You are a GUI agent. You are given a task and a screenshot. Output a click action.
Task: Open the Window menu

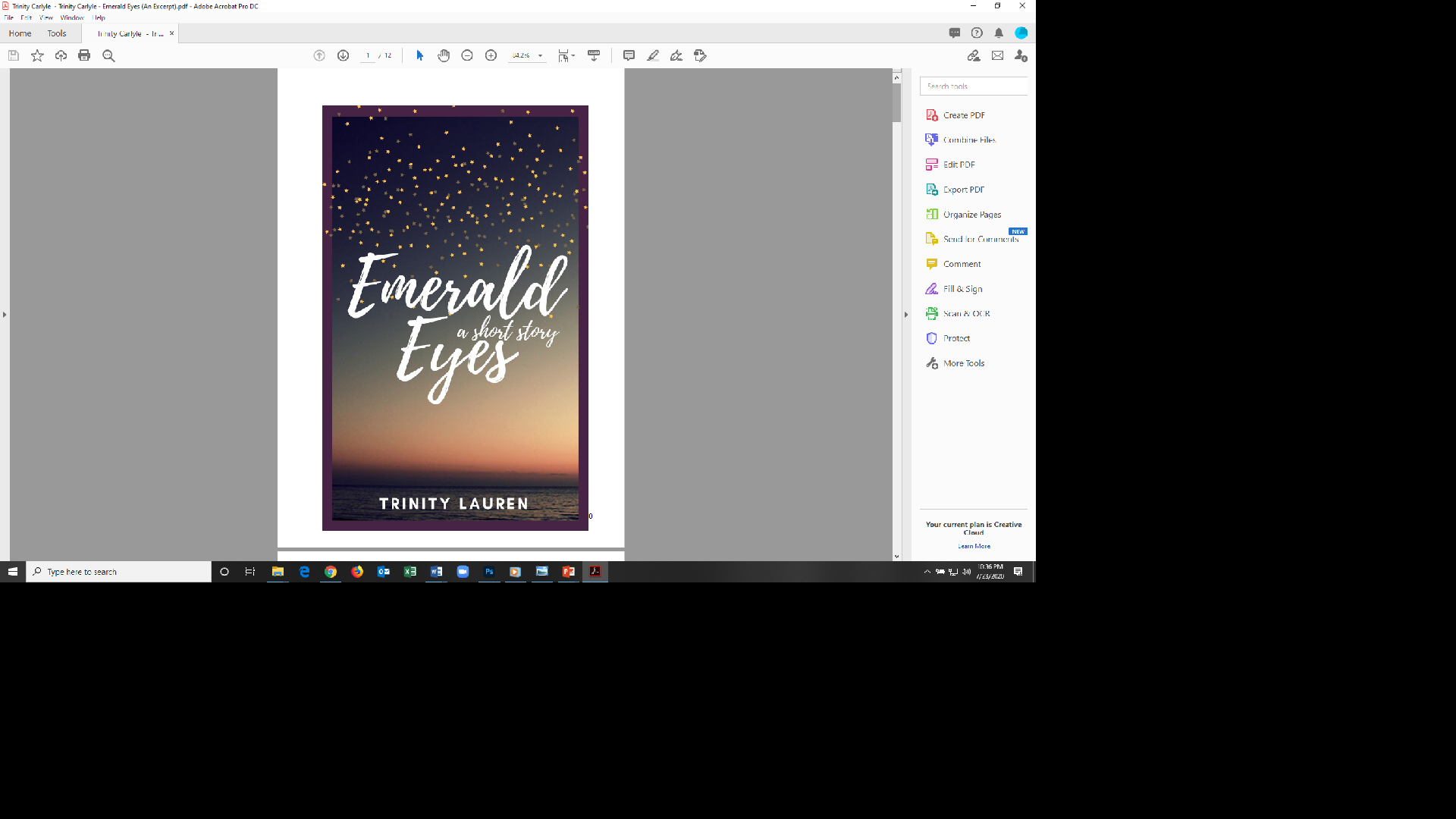click(72, 17)
